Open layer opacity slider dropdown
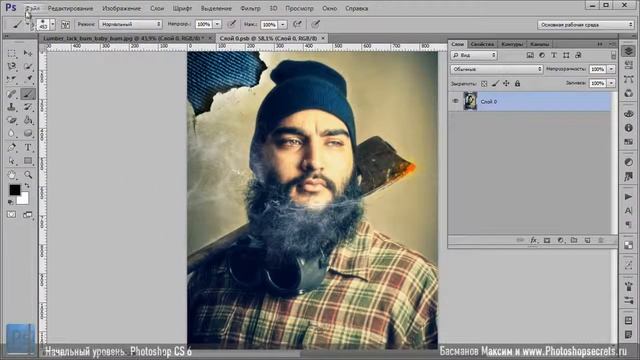The width and height of the screenshot is (640, 360). click(611, 69)
